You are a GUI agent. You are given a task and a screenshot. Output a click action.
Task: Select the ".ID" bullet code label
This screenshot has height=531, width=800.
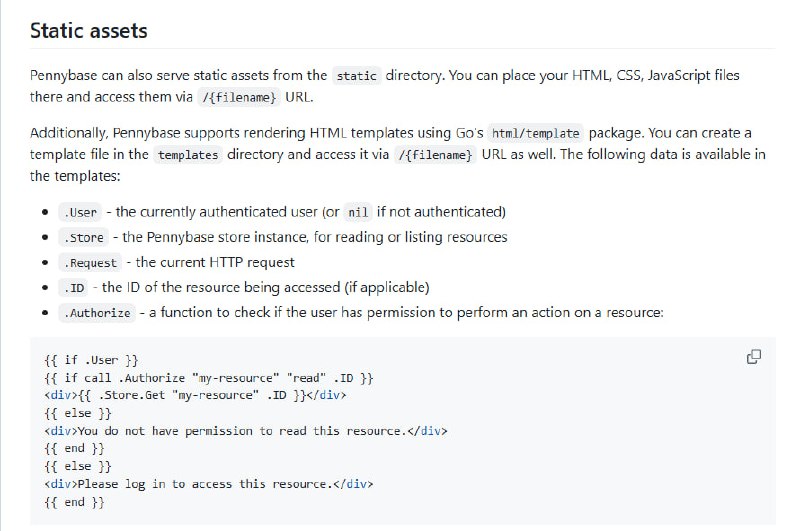tap(75, 288)
